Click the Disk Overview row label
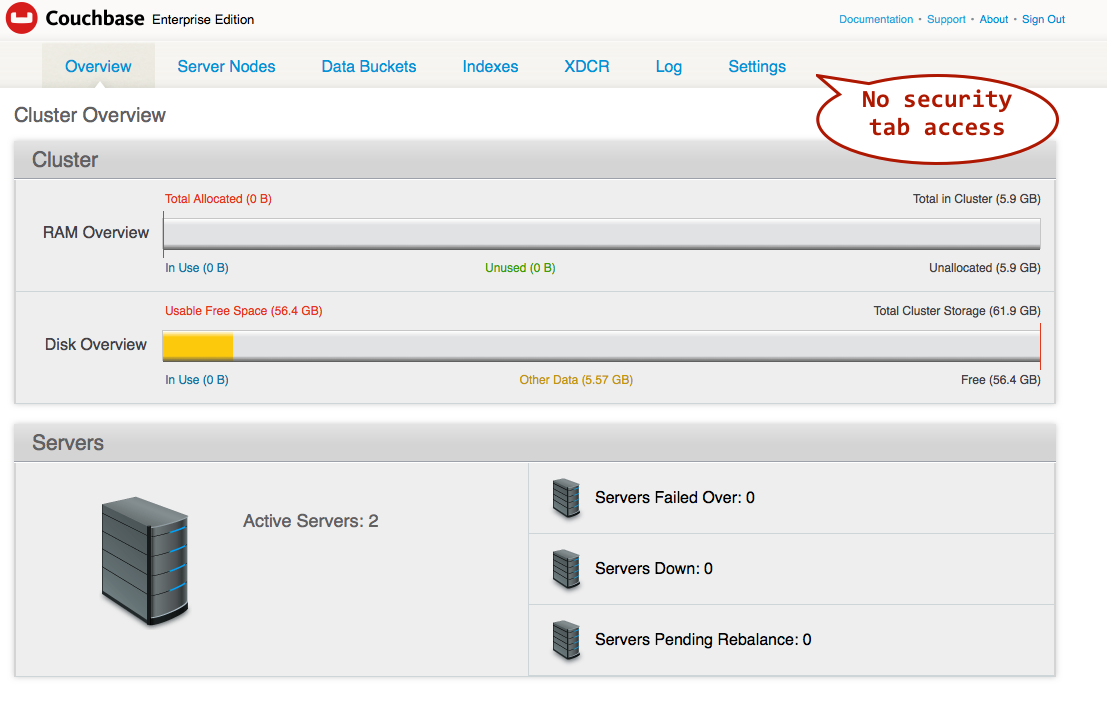Viewport: 1107px width, 709px height. click(x=96, y=345)
